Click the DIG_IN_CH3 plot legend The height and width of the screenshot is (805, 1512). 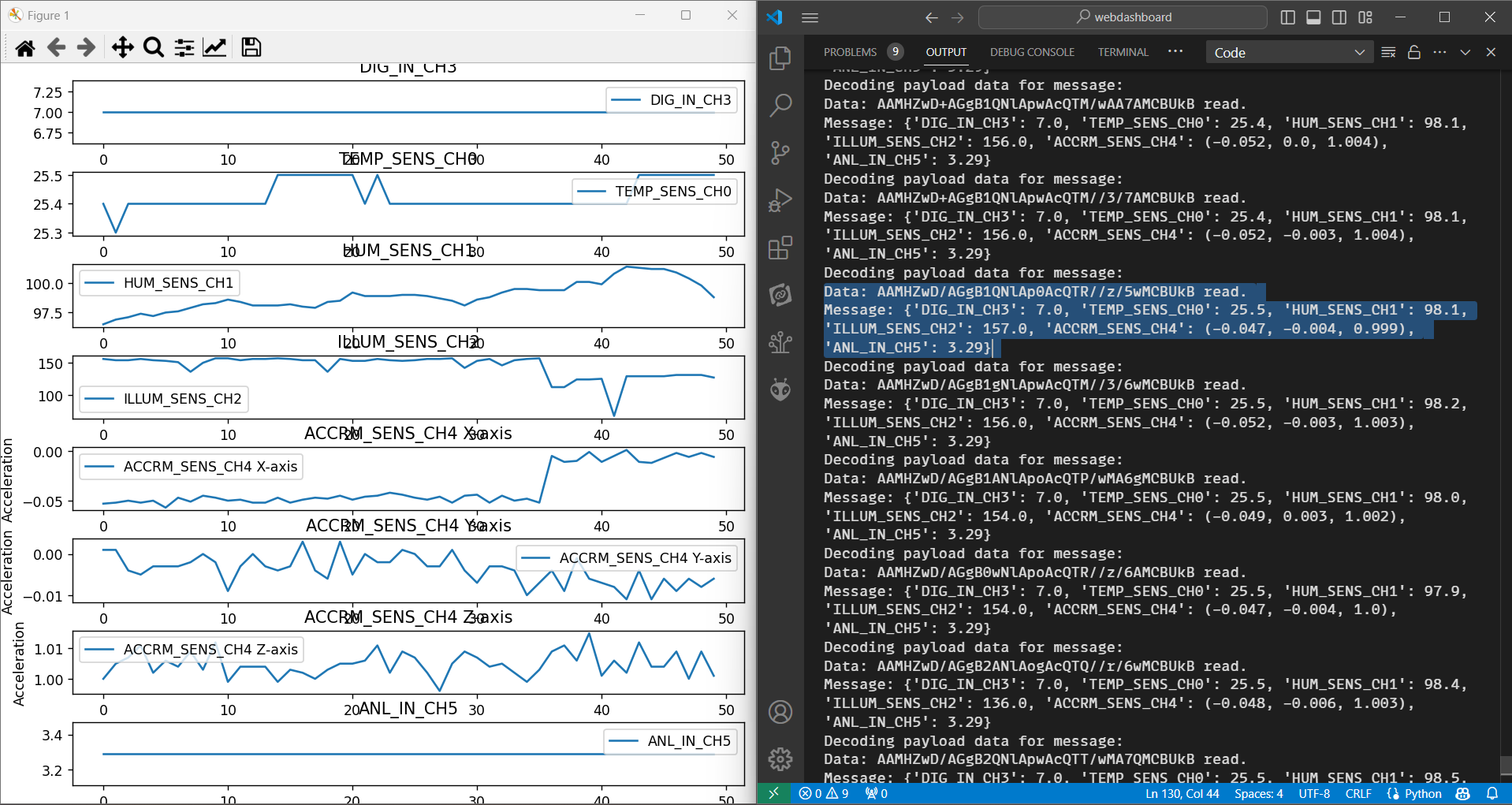(x=672, y=100)
